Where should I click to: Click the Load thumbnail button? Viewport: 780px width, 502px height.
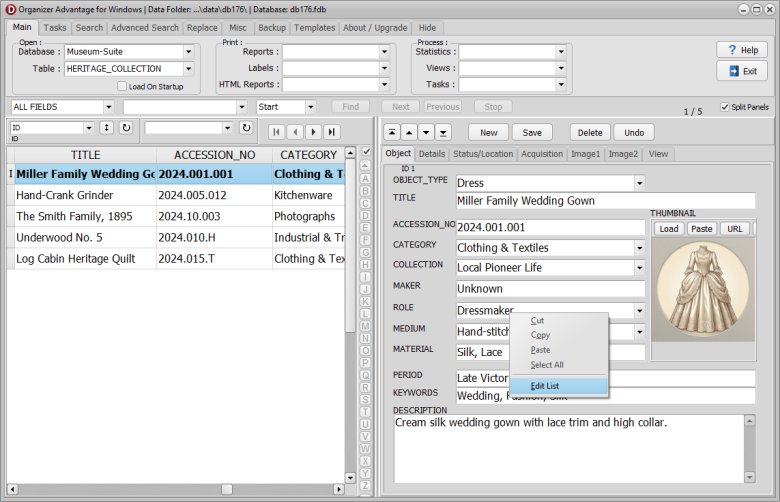(669, 229)
